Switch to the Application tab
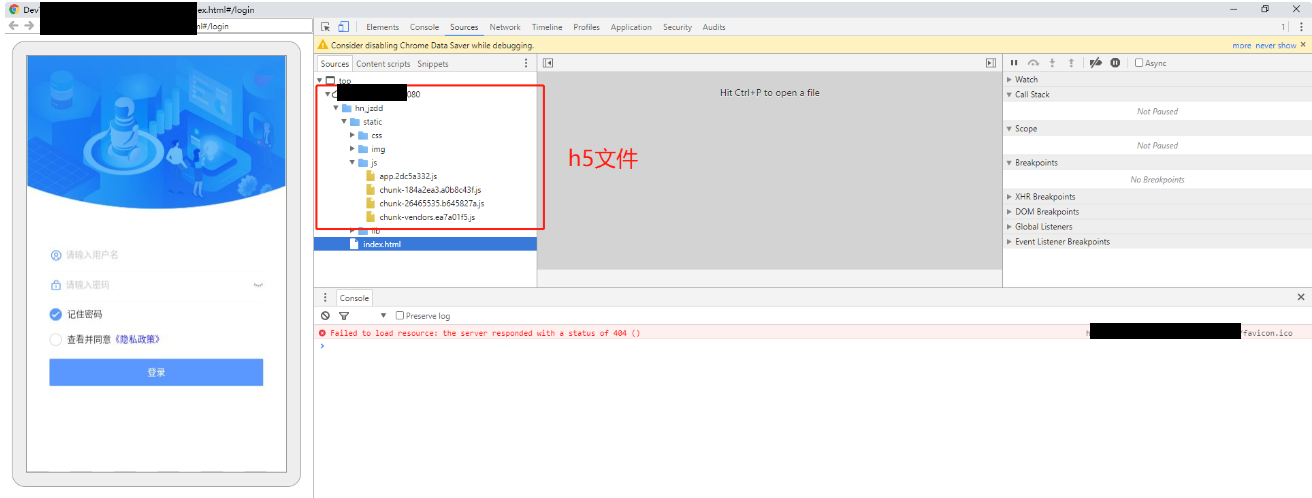Image resolution: width=1312 pixels, height=498 pixels. [x=631, y=27]
